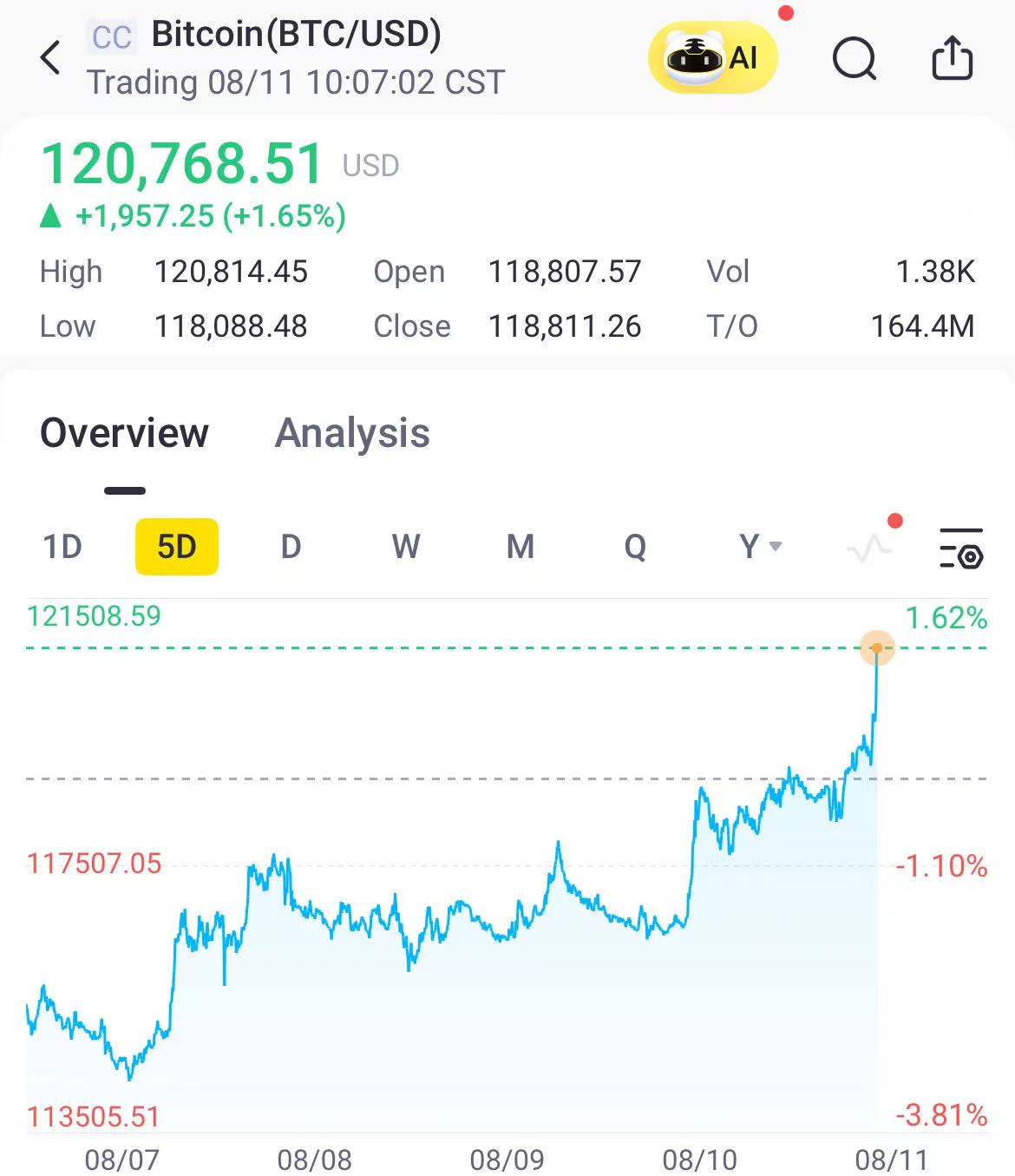
Task: Tap the orange current price marker
Action: pos(877,648)
